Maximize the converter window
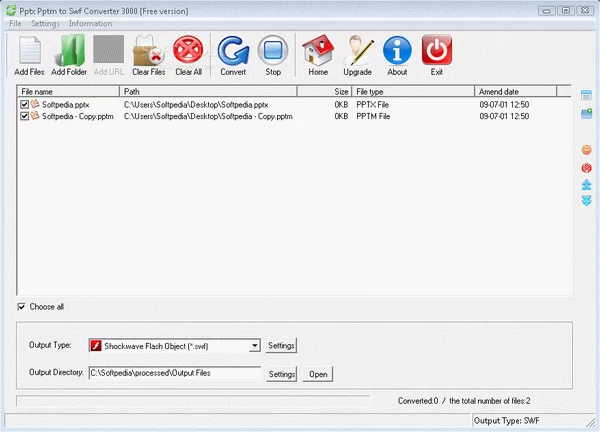The width and height of the screenshot is (600, 432). pos(566,10)
